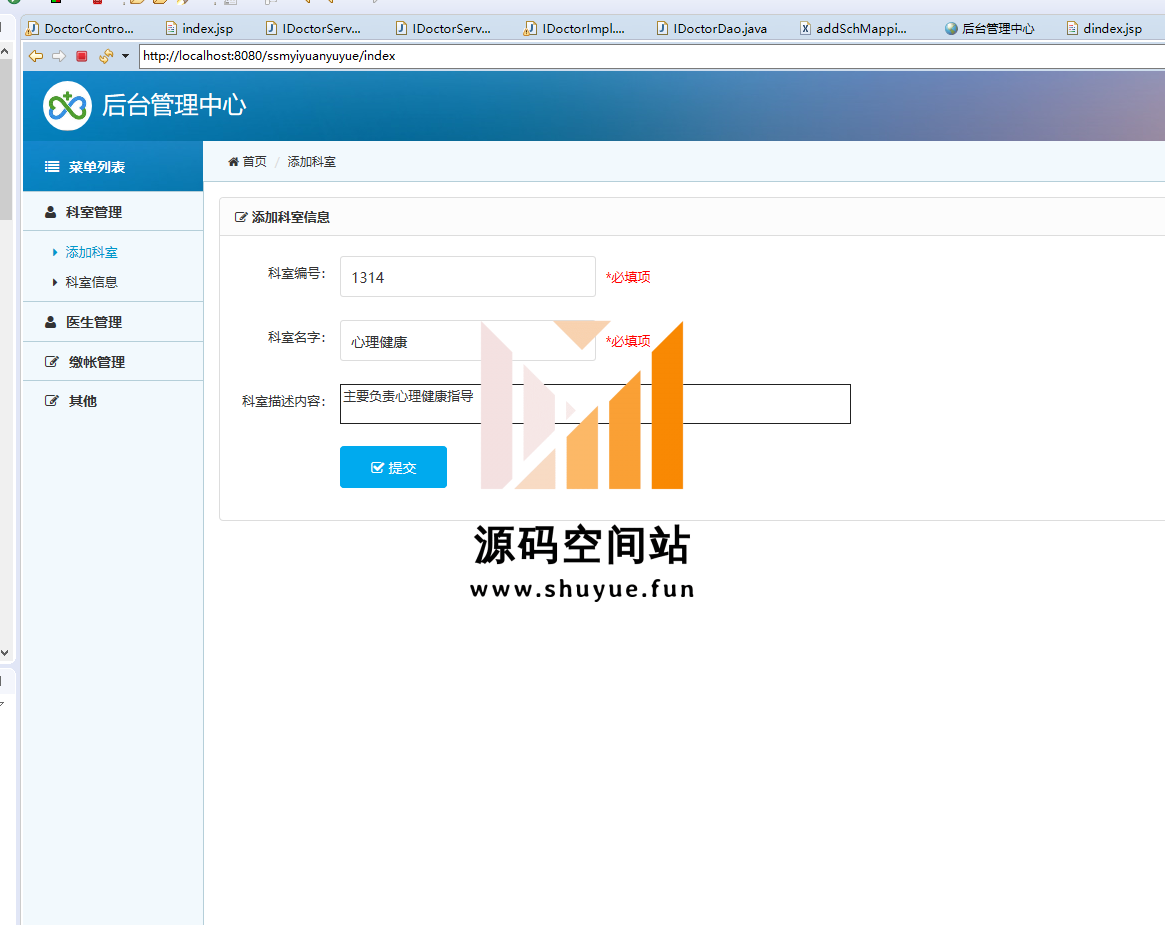Select the 后台管理中心 browser tab
The height and width of the screenshot is (925, 1165).
pos(990,28)
